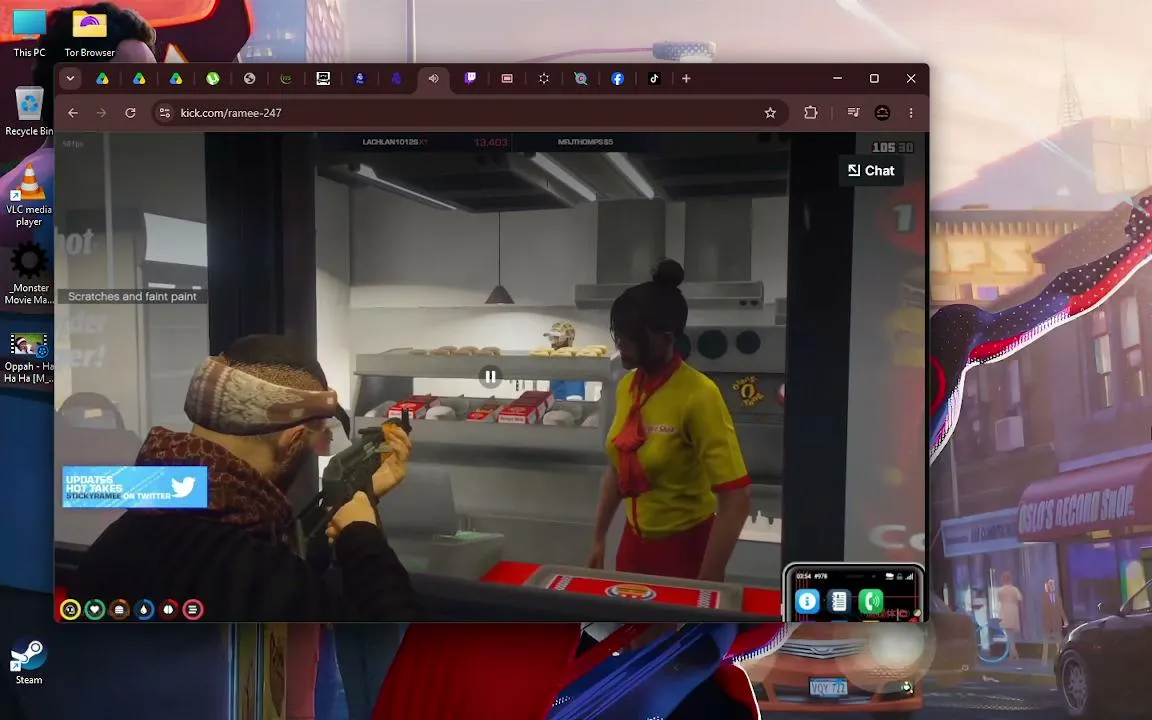
Task: Launch Steam from the desktop
Action: [x=29, y=660]
